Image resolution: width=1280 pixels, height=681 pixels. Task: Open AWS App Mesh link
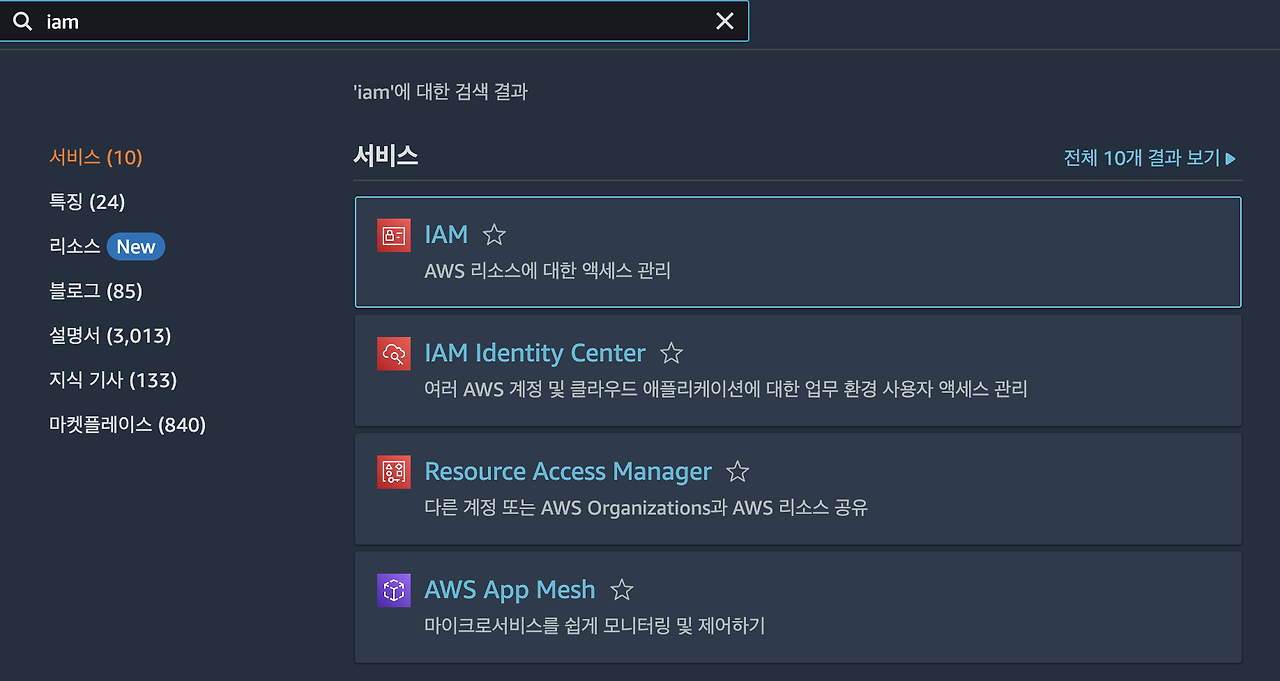pos(510,590)
